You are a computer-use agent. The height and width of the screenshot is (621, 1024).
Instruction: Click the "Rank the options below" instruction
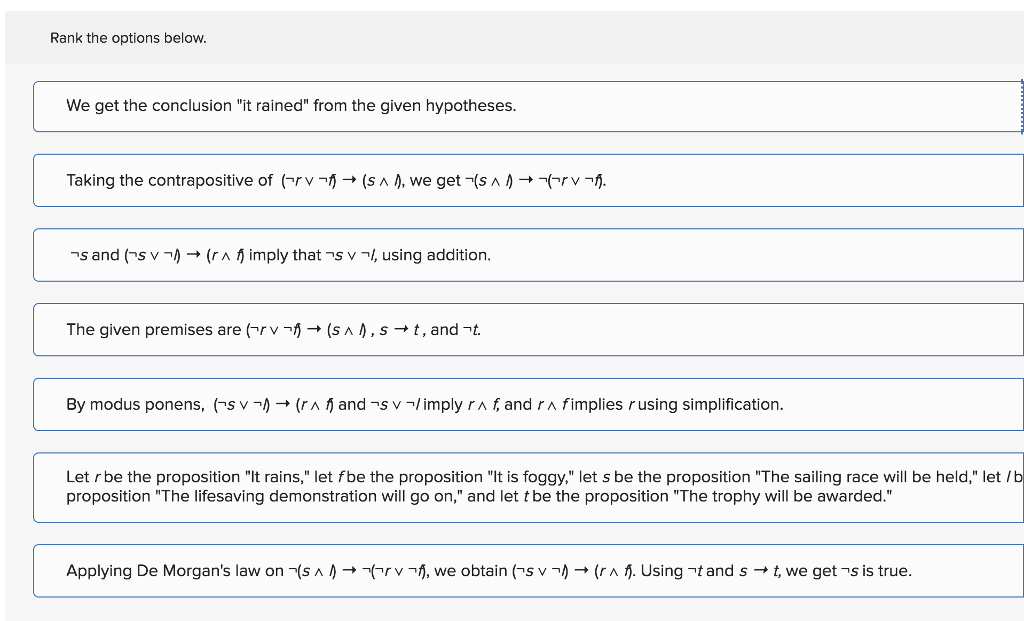tap(128, 38)
